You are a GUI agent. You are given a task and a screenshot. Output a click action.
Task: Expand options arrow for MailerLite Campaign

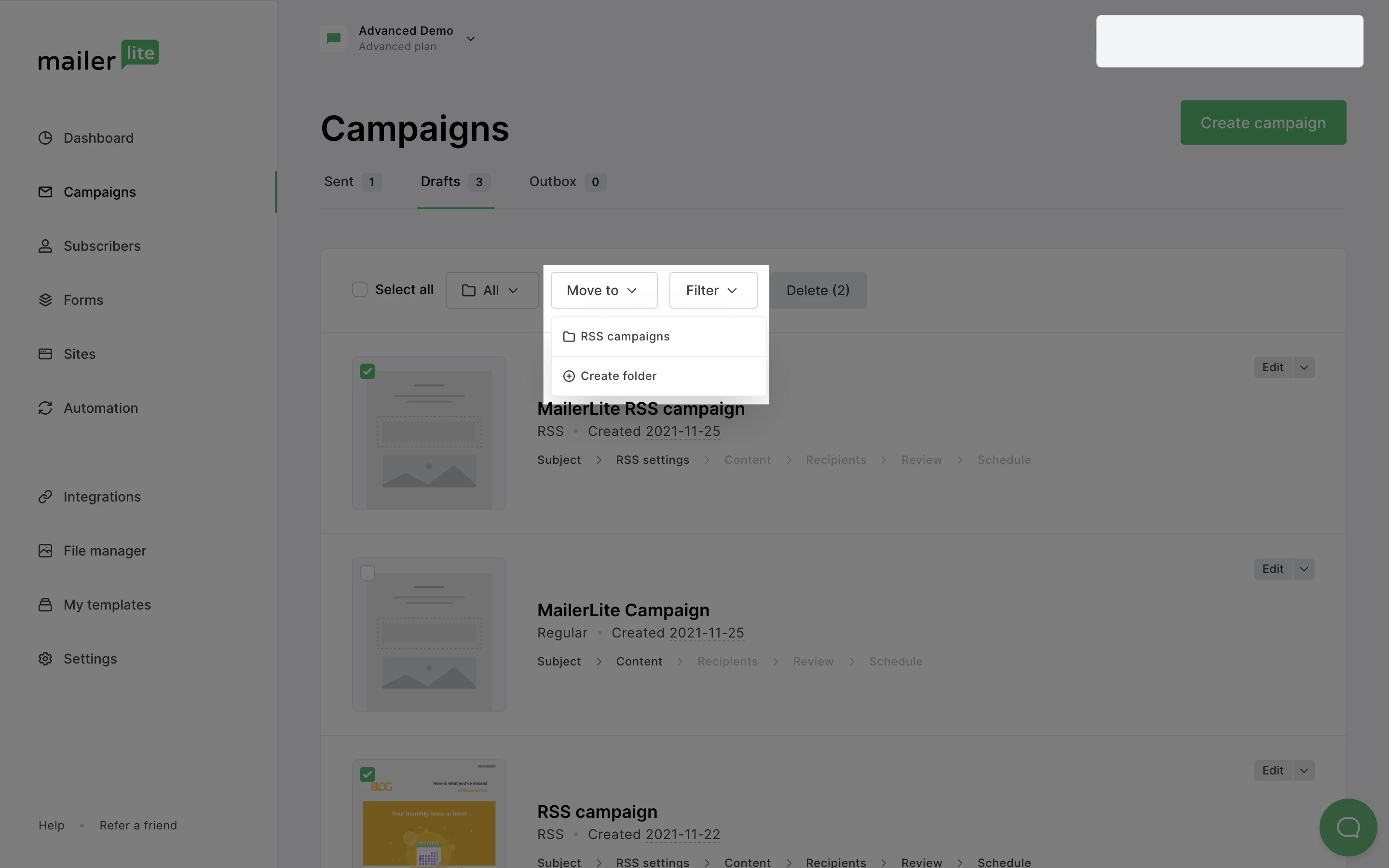click(1304, 569)
